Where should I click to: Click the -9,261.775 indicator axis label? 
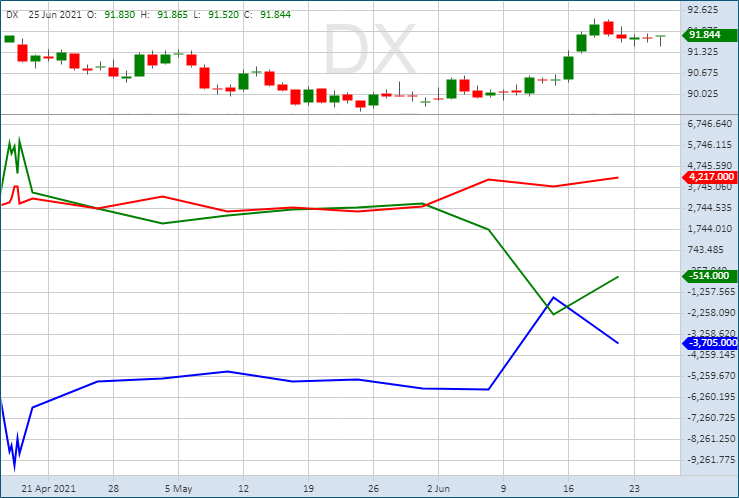710,460
